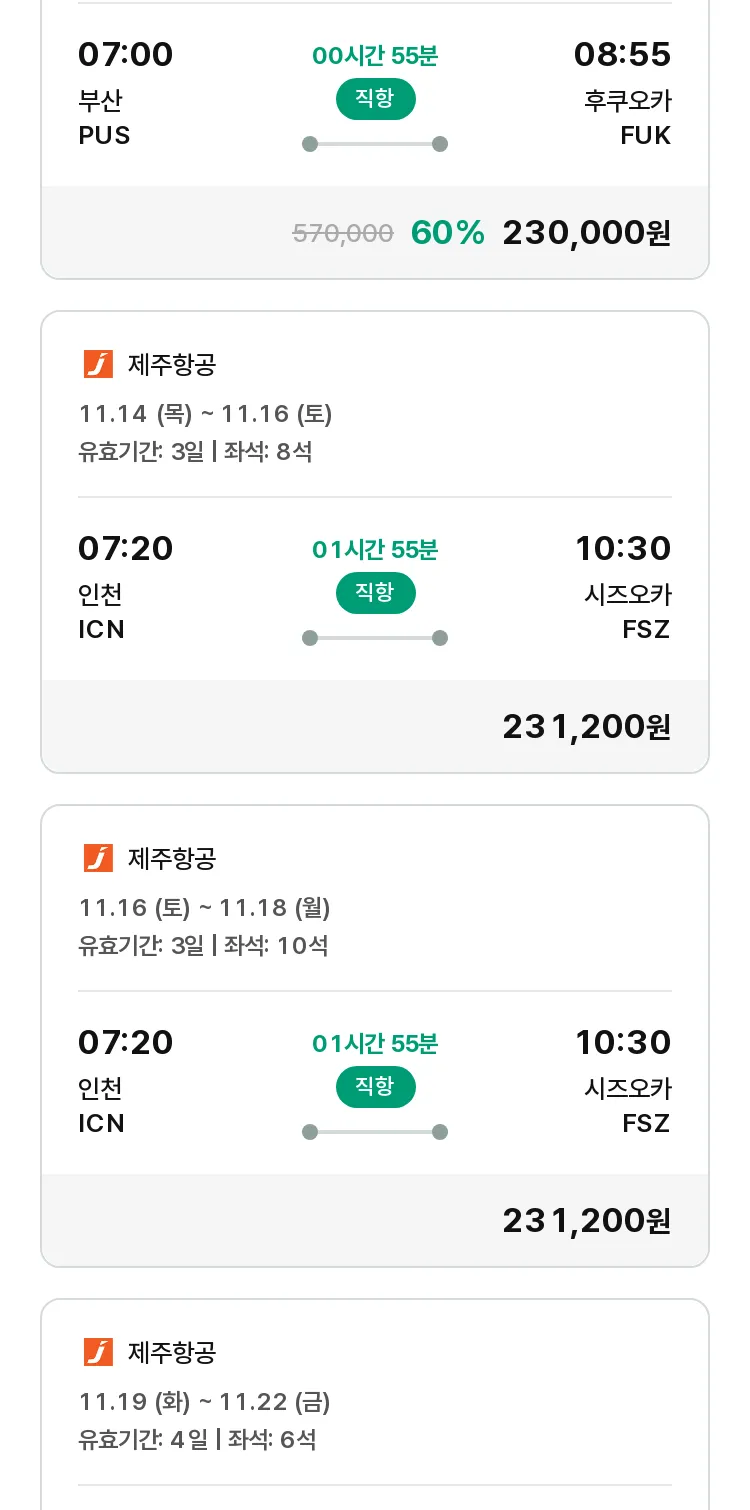This screenshot has width=750, height=1510.
Task: Tap the 직항 badge on the 11.16 Incheon flight
Action: [375, 1087]
